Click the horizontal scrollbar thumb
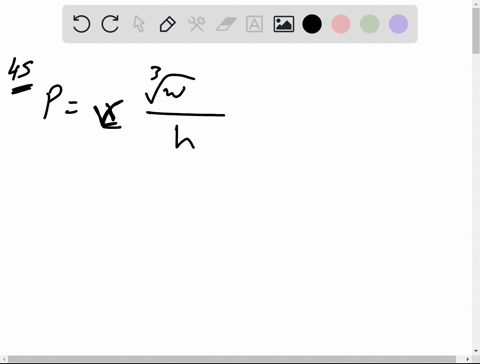This screenshot has height=364, width=480. click(232, 360)
